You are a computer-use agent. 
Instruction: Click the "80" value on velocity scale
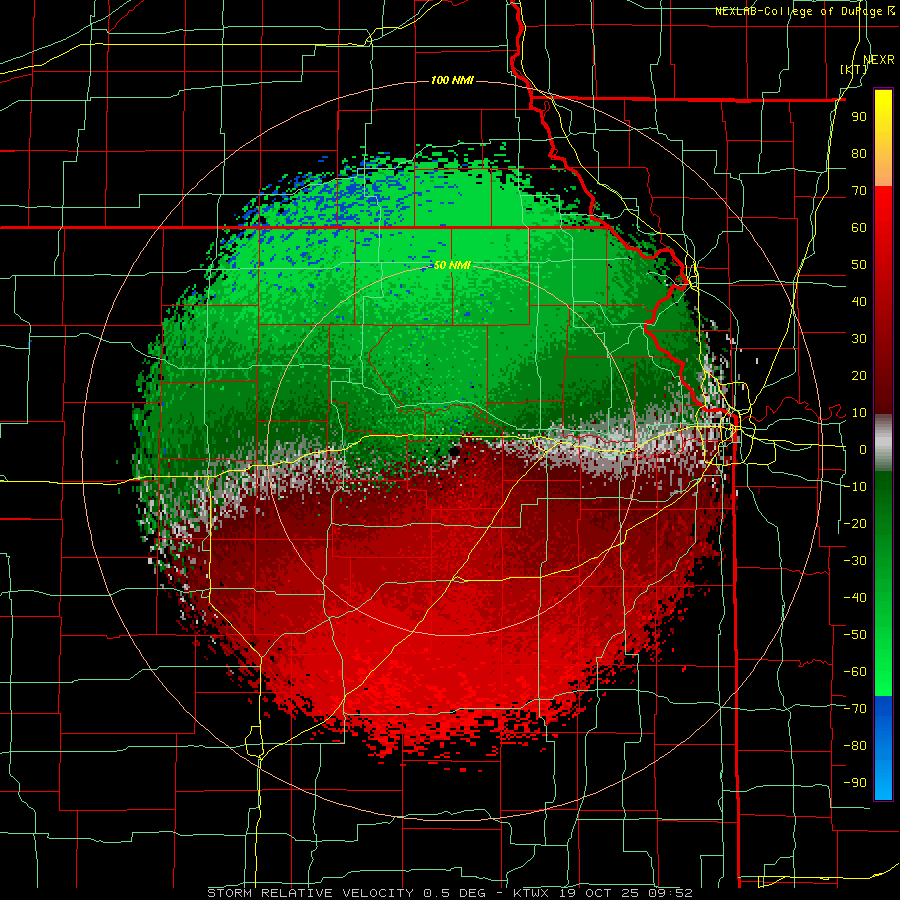click(859, 154)
